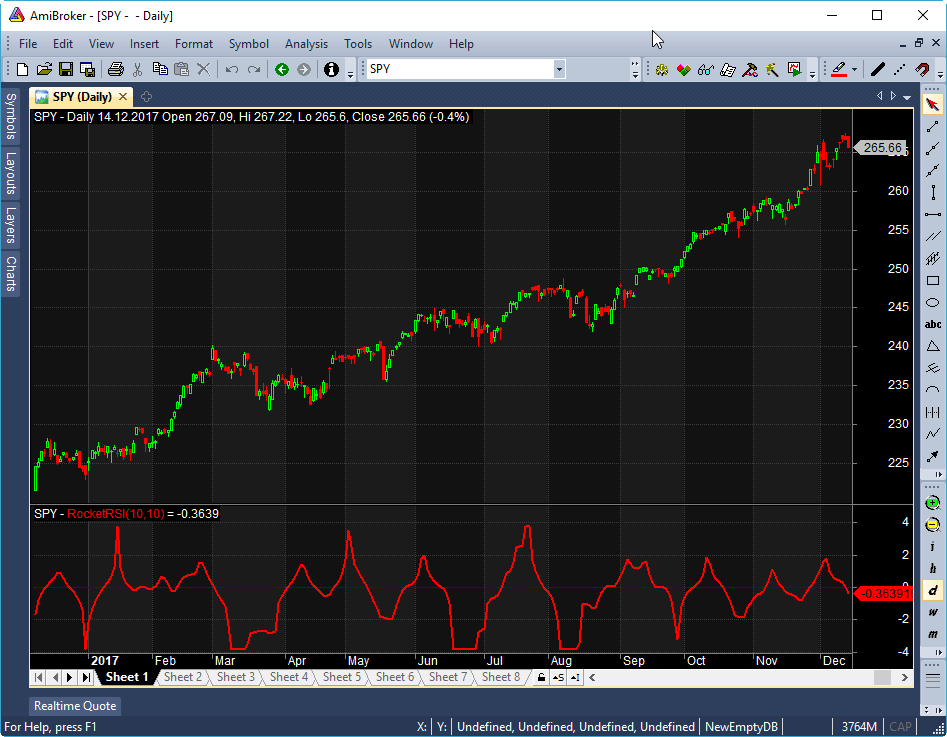Pick the Zig-zag line tool
The image size is (947, 737).
pos(933,434)
